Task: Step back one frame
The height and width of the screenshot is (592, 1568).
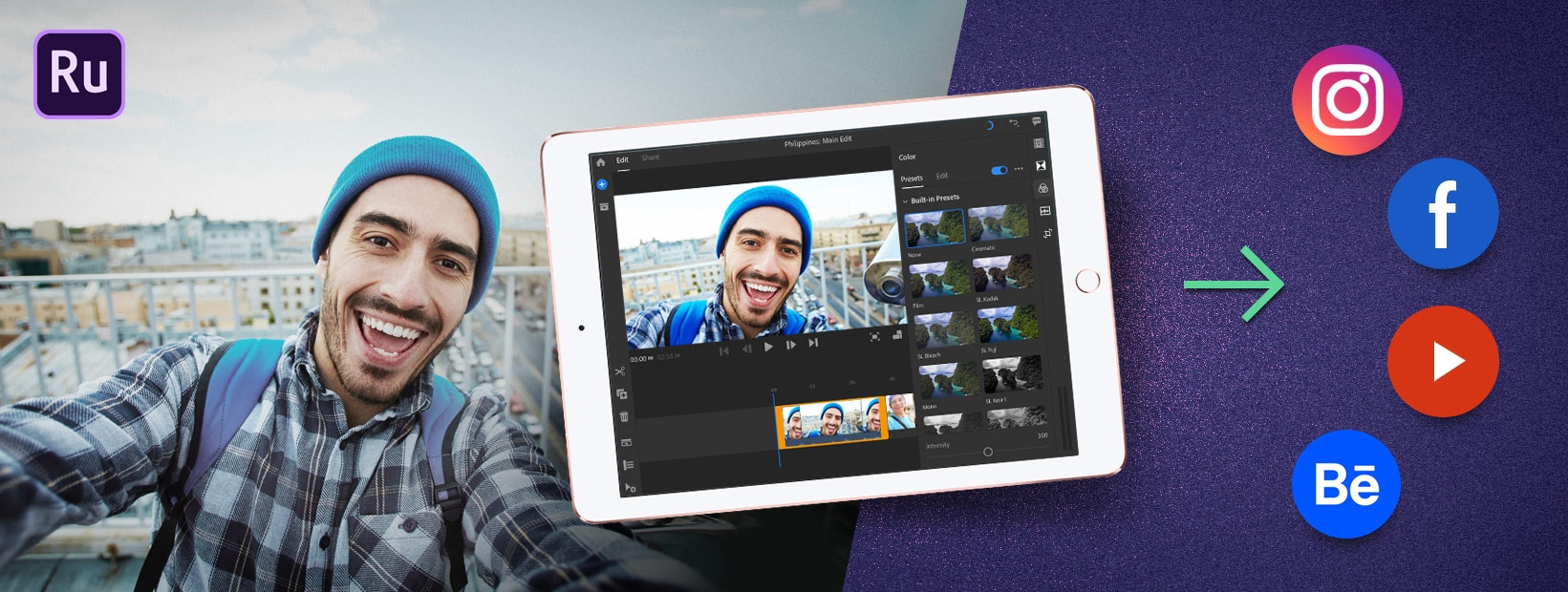Action: 746,349
